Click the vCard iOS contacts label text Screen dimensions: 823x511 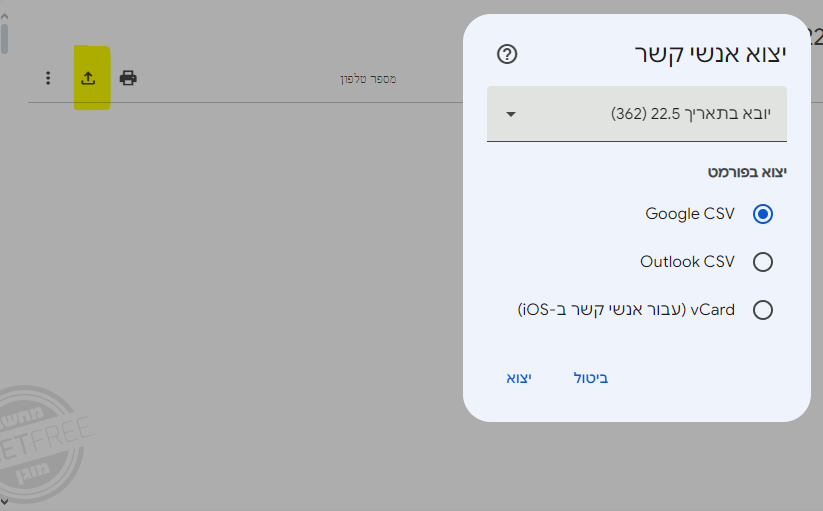627,310
